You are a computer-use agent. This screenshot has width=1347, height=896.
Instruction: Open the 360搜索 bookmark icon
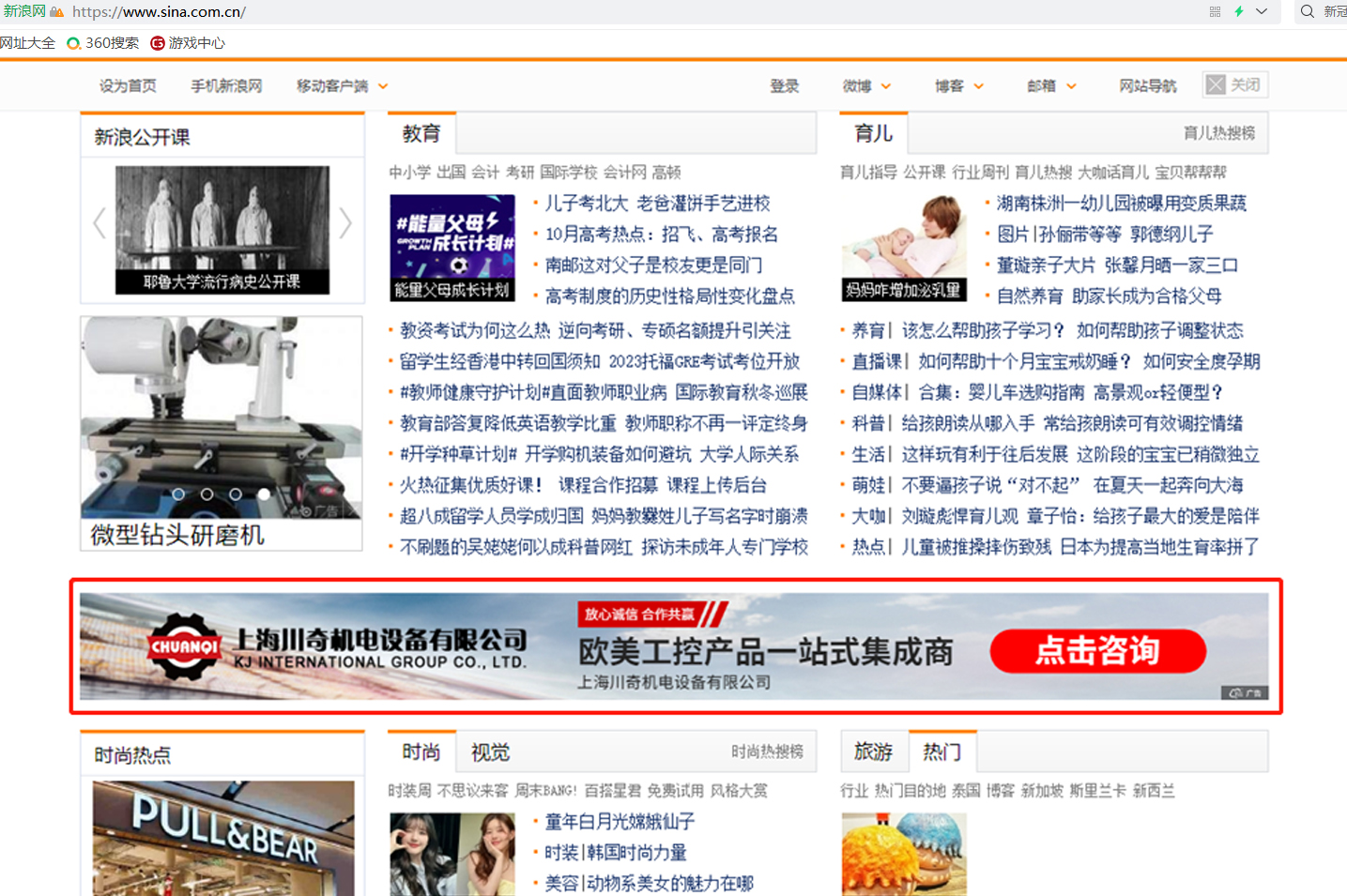click(x=73, y=43)
